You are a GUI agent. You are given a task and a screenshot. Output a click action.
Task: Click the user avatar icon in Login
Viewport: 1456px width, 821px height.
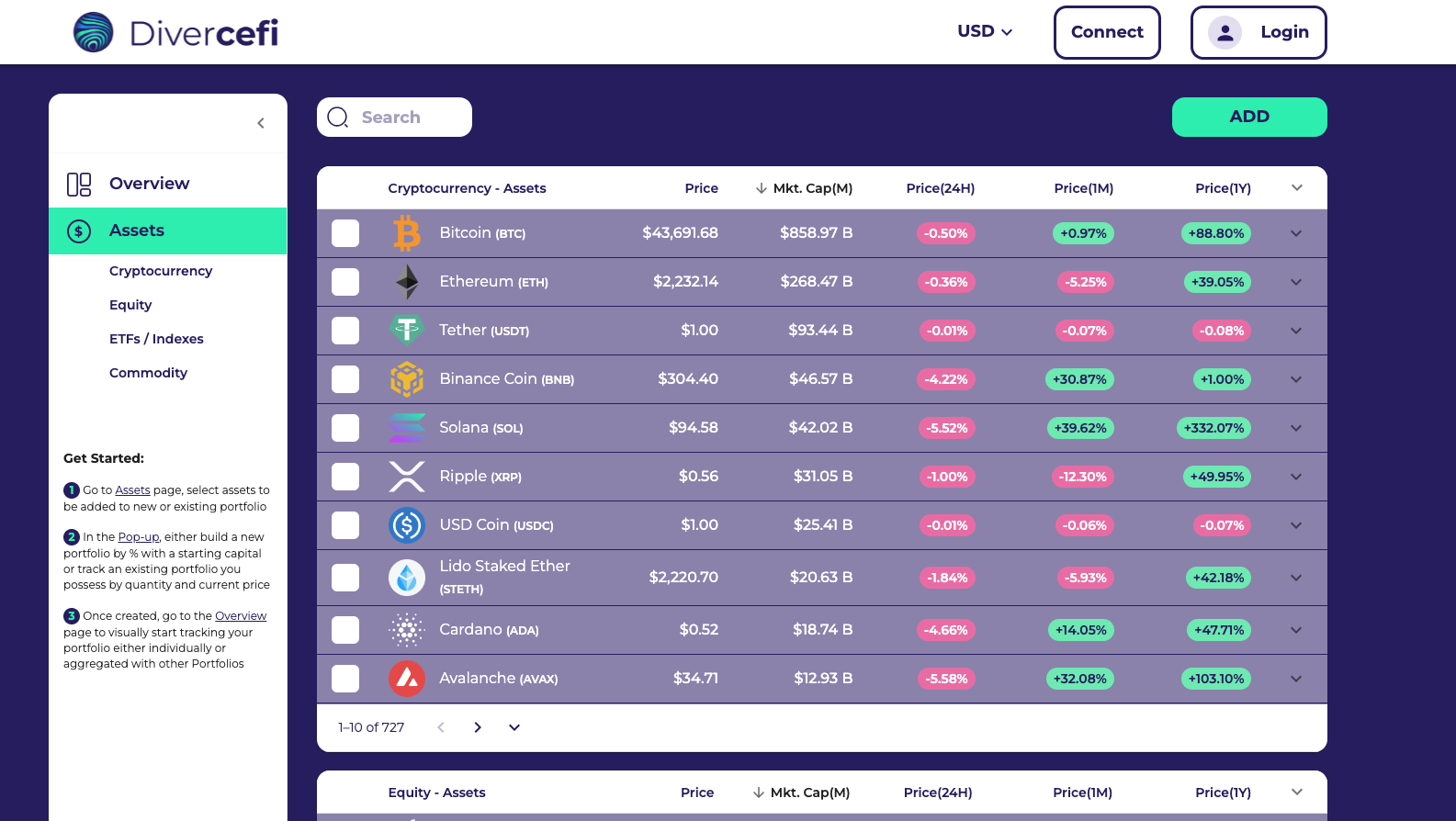coord(1225,32)
